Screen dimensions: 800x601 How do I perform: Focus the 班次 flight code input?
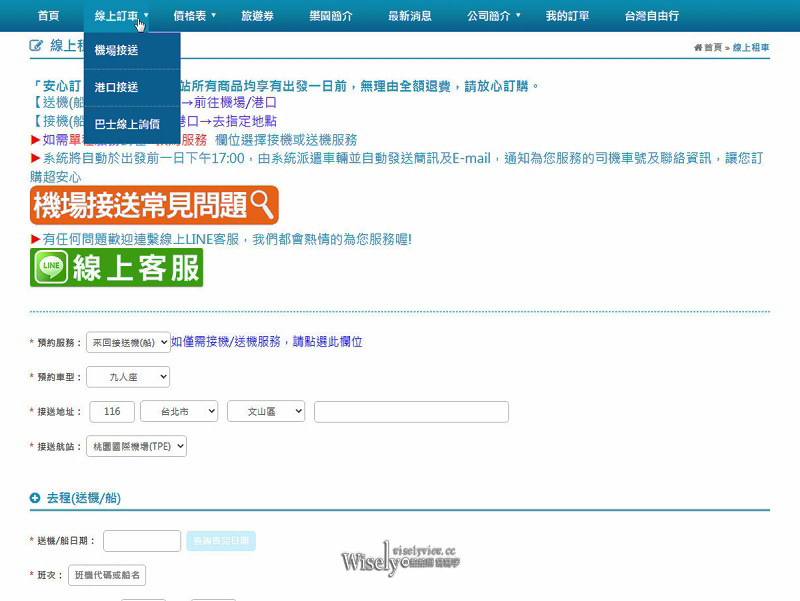click(107, 576)
